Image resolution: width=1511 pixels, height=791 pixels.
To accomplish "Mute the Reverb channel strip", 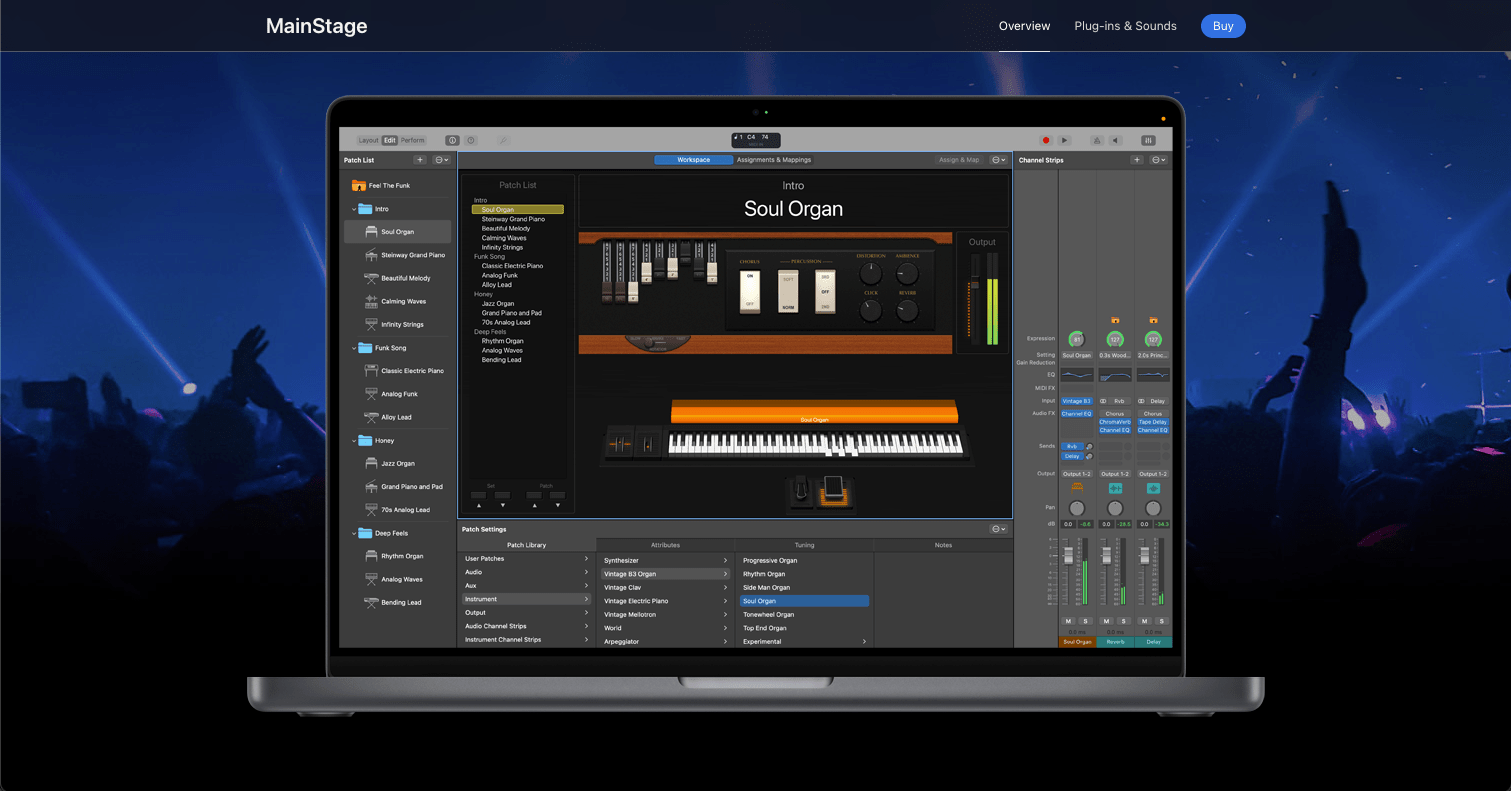I will click(x=1106, y=621).
